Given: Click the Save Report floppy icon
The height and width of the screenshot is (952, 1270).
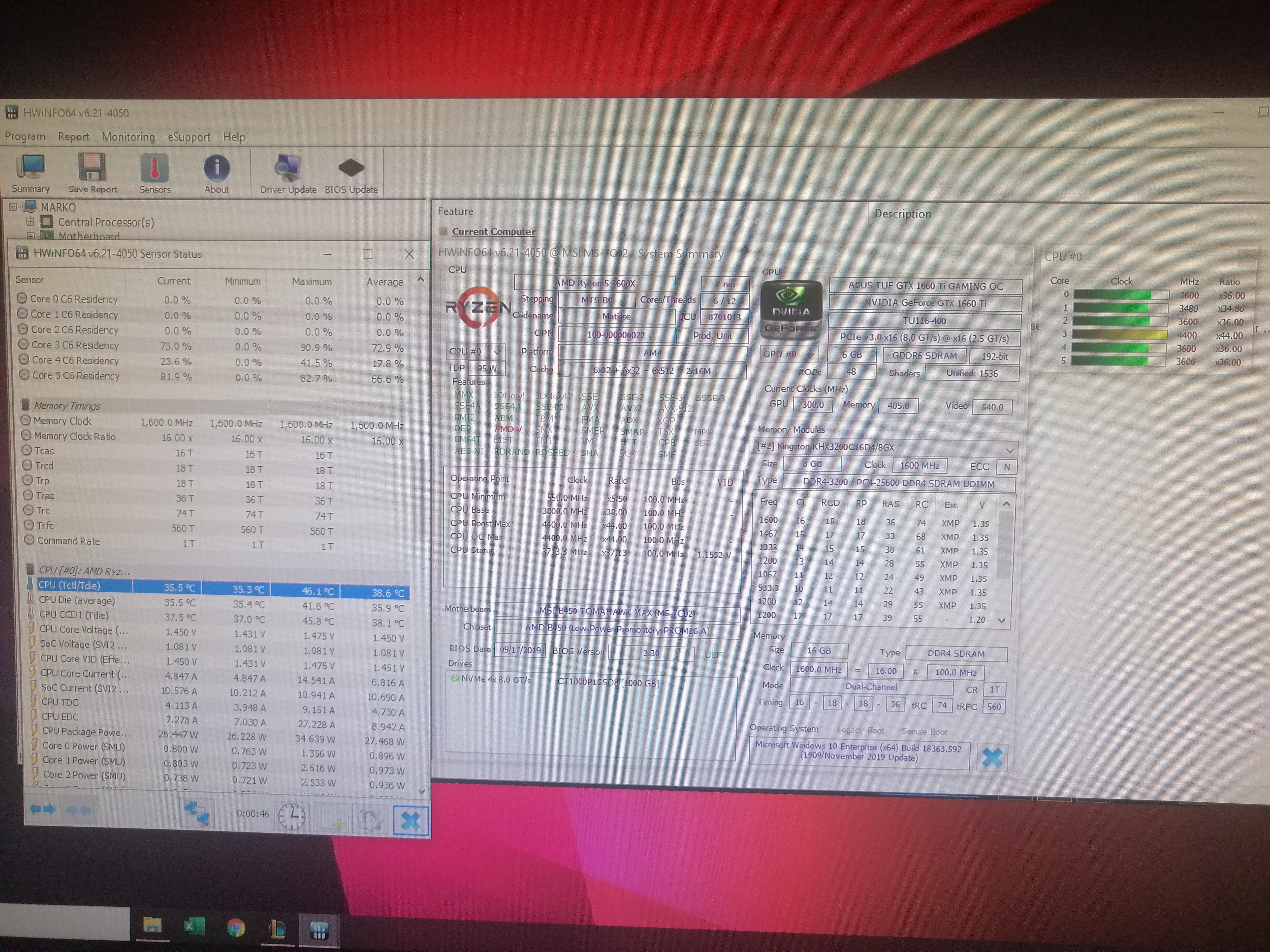Looking at the screenshot, I should [x=93, y=173].
